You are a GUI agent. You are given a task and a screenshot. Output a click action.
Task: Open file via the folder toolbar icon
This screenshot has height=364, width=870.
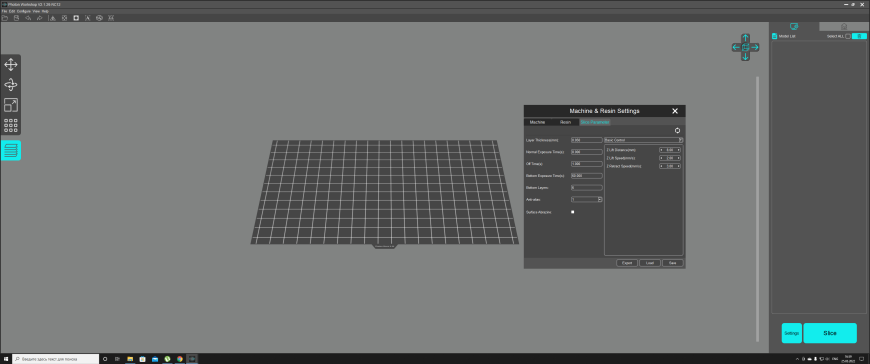(4, 18)
